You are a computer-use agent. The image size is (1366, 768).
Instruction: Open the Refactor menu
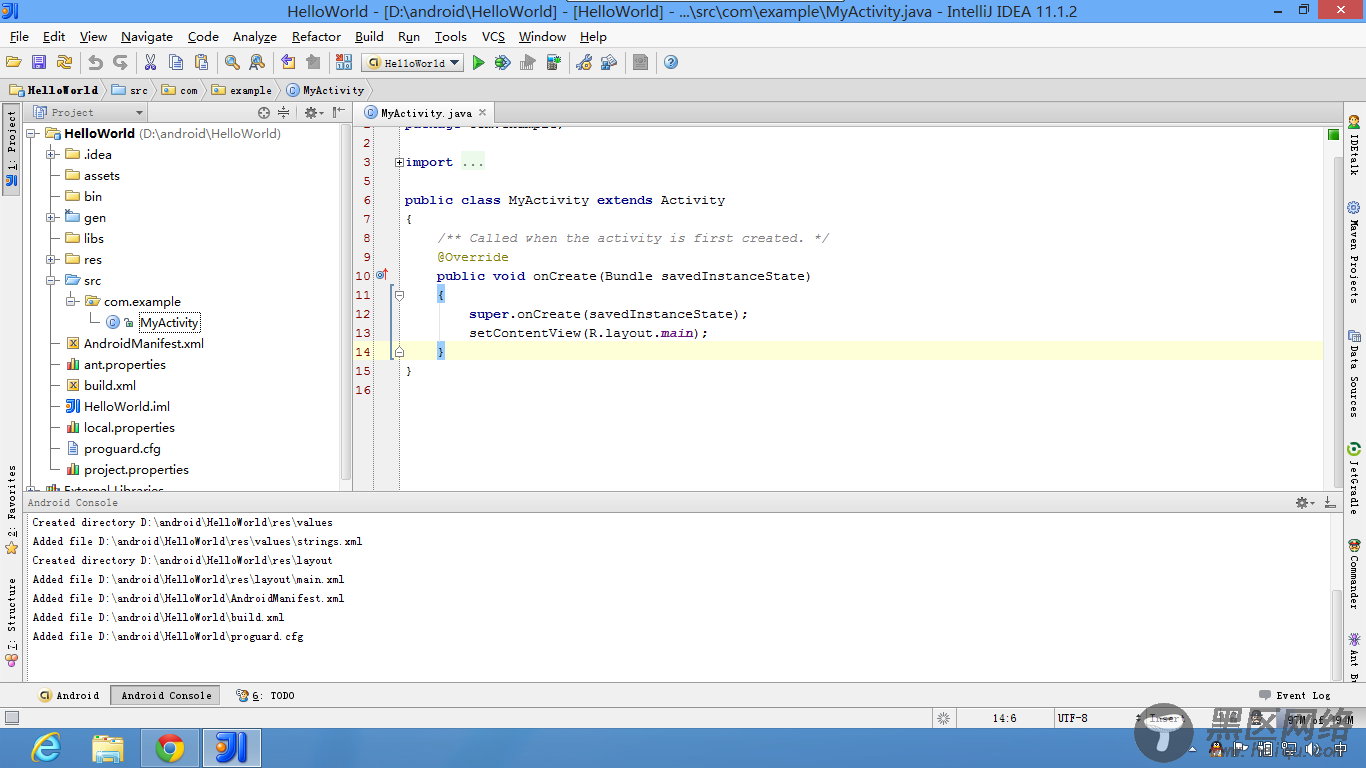click(316, 36)
